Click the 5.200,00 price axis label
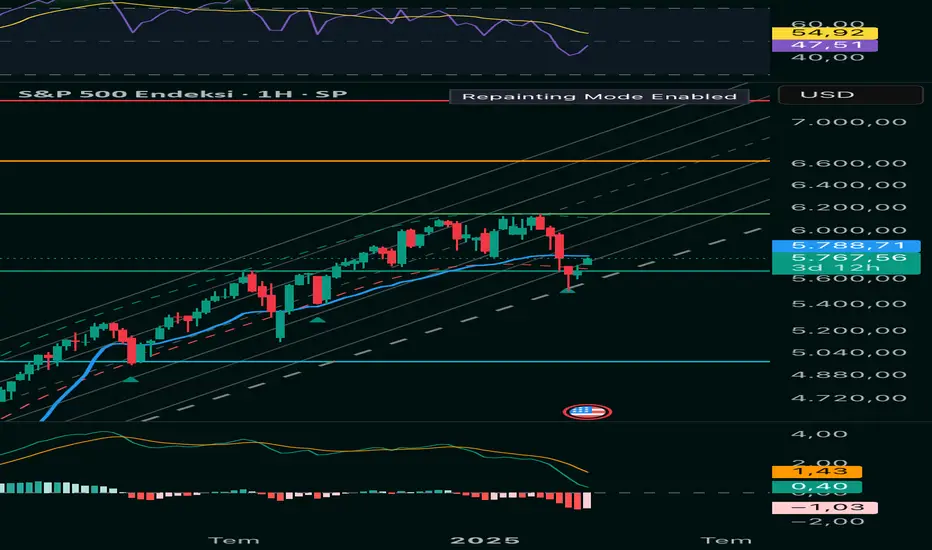The height and width of the screenshot is (550, 932). click(x=849, y=331)
